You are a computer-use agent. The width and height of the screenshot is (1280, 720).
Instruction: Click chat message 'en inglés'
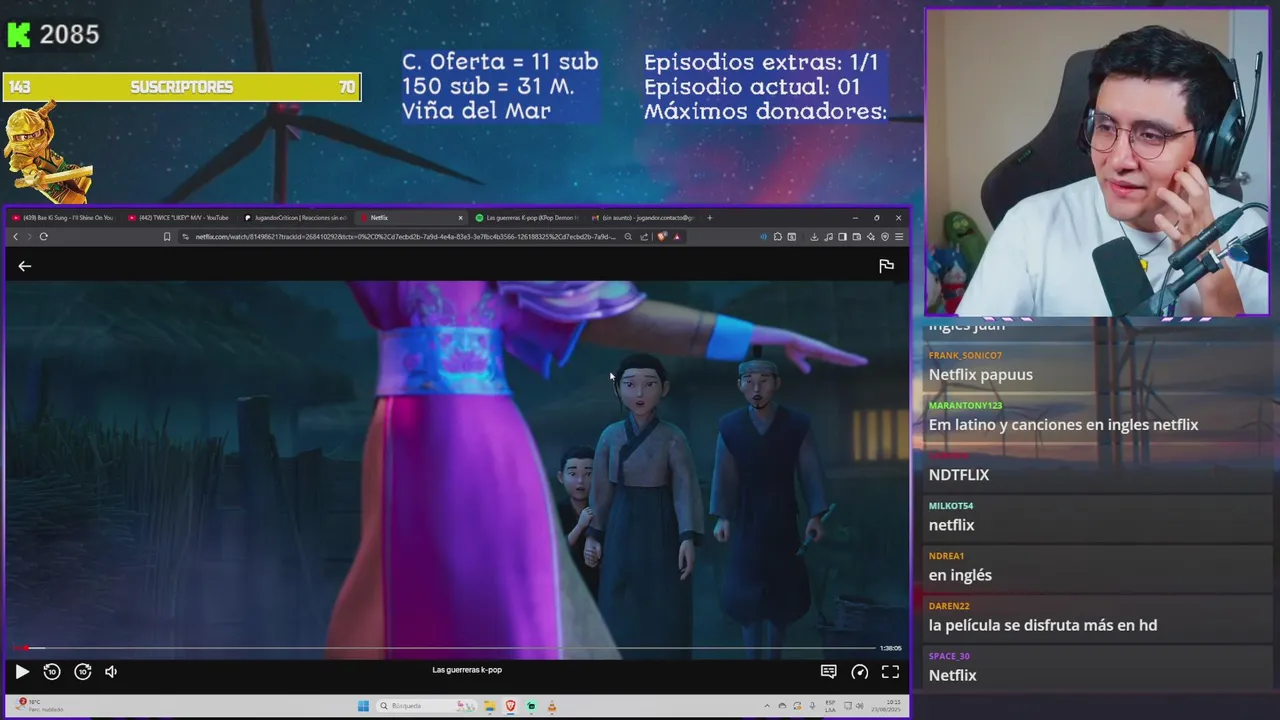(x=960, y=575)
